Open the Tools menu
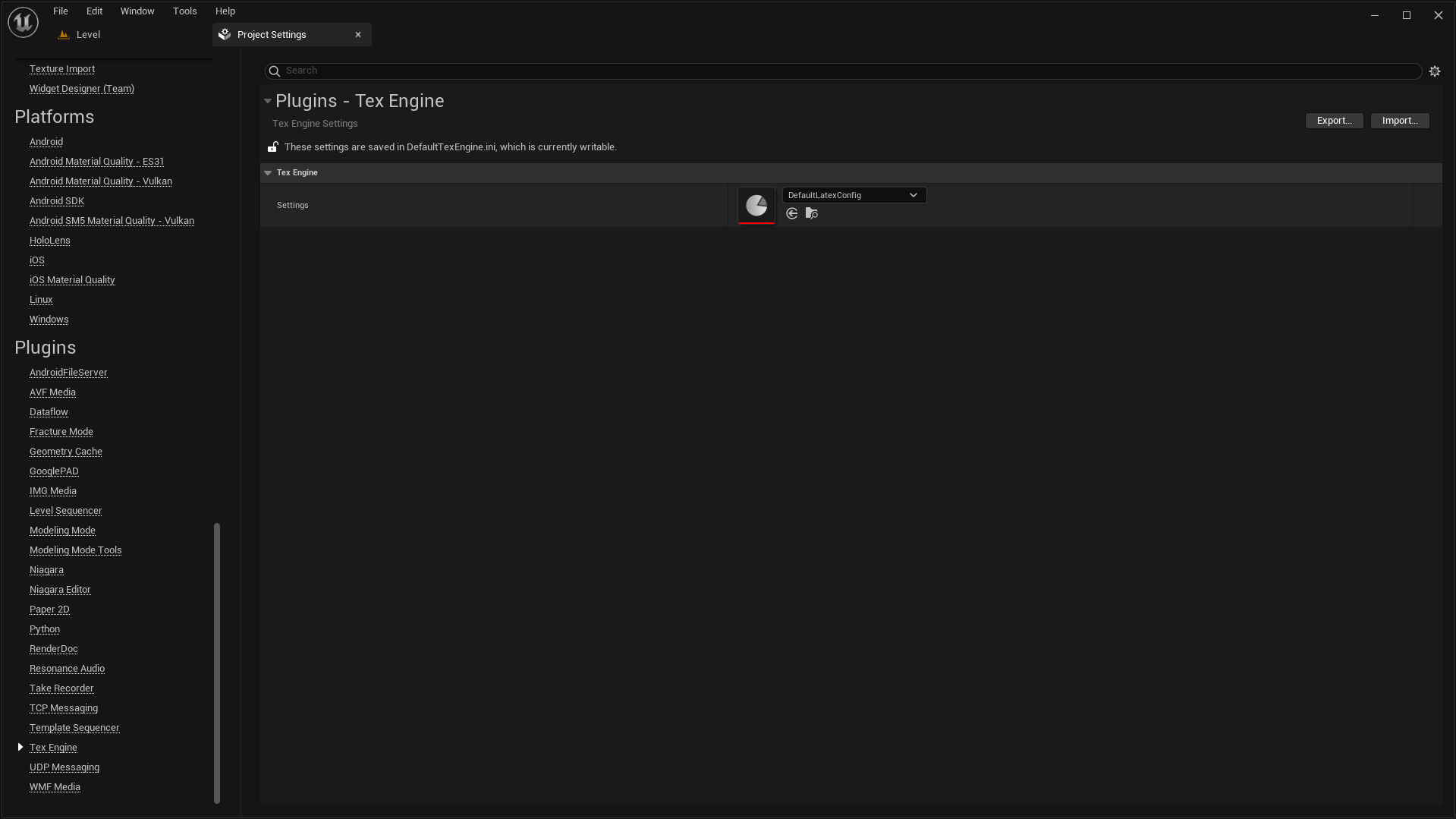Image resolution: width=1456 pixels, height=819 pixels. [x=184, y=11]
